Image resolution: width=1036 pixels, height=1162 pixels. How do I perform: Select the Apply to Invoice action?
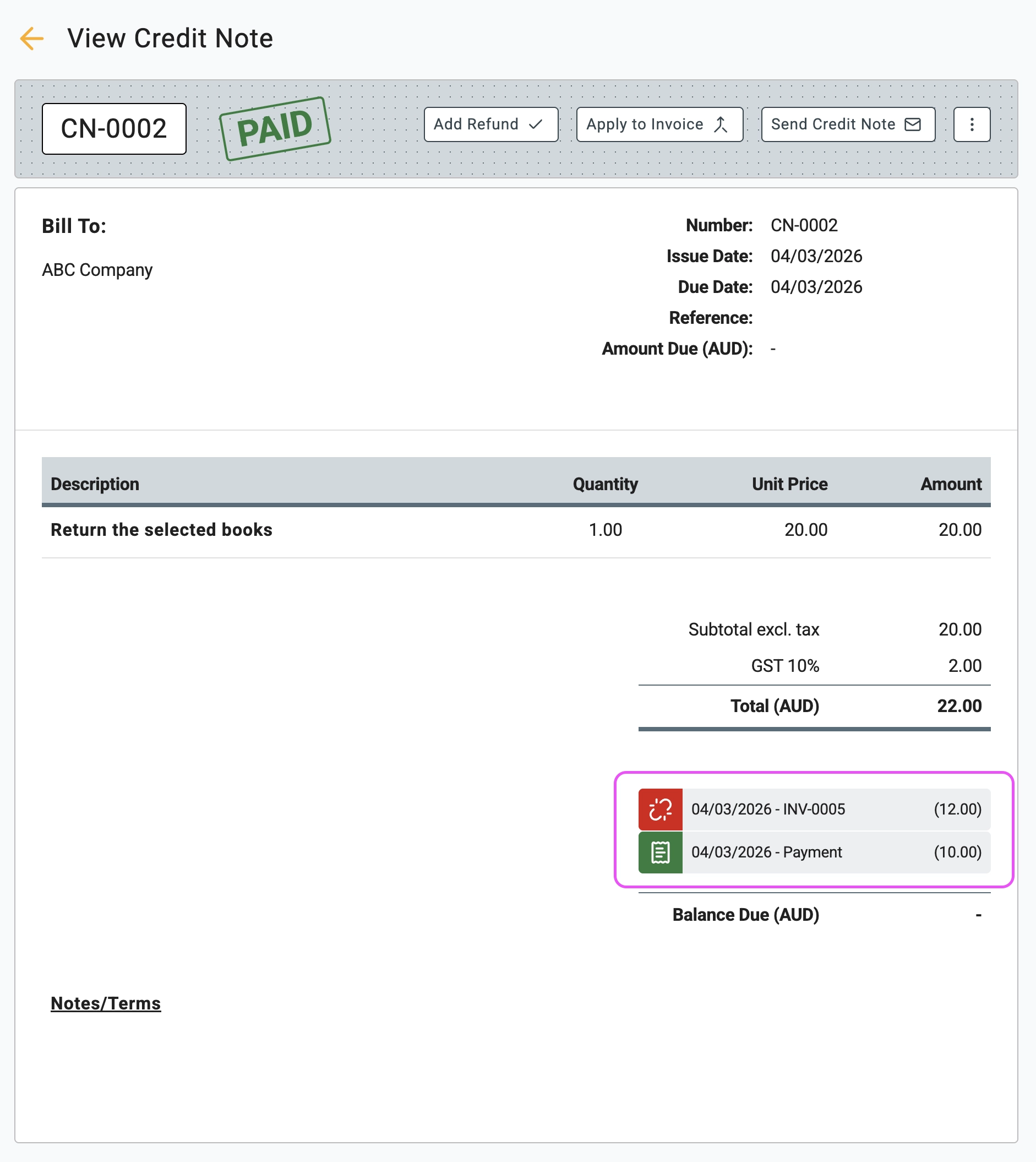point(645,124)
